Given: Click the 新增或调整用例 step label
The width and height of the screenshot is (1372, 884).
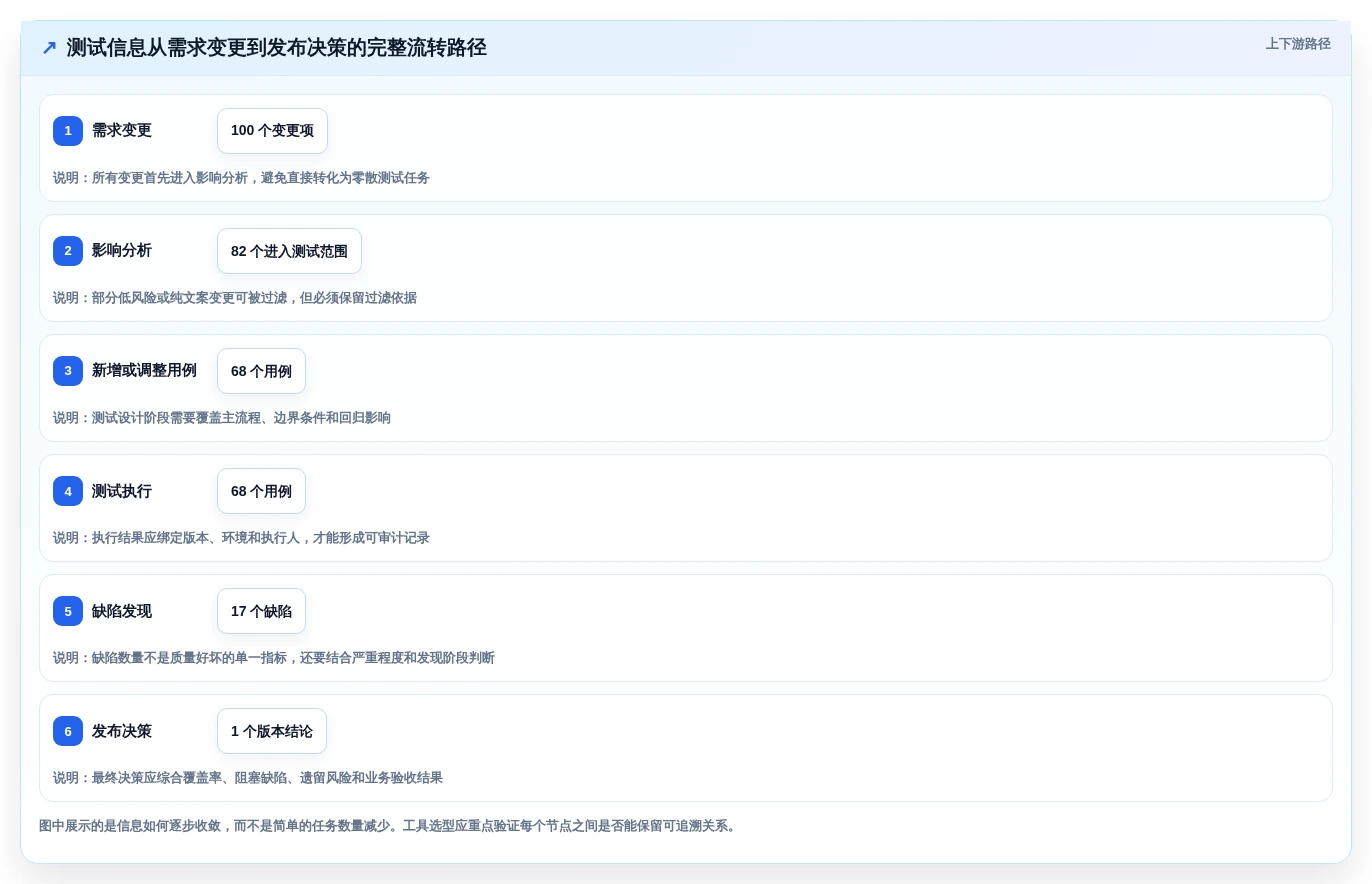Looking at the screenshot, I should (144, 371).
